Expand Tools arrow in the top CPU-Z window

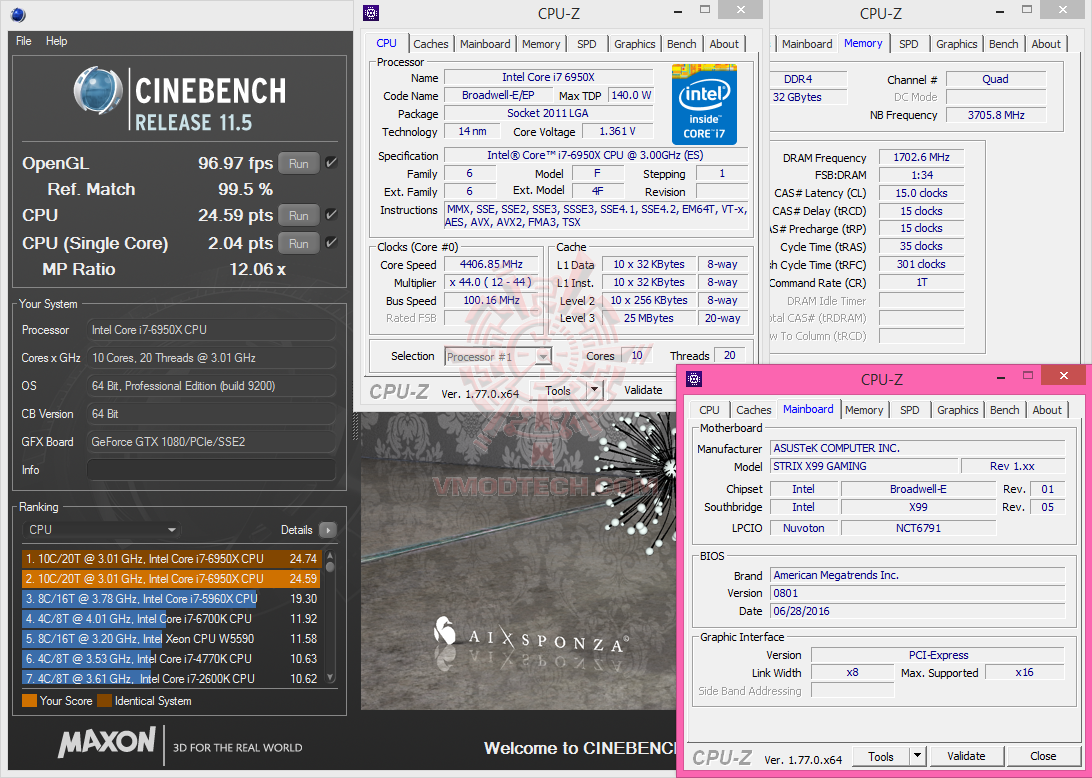(594, 390)
